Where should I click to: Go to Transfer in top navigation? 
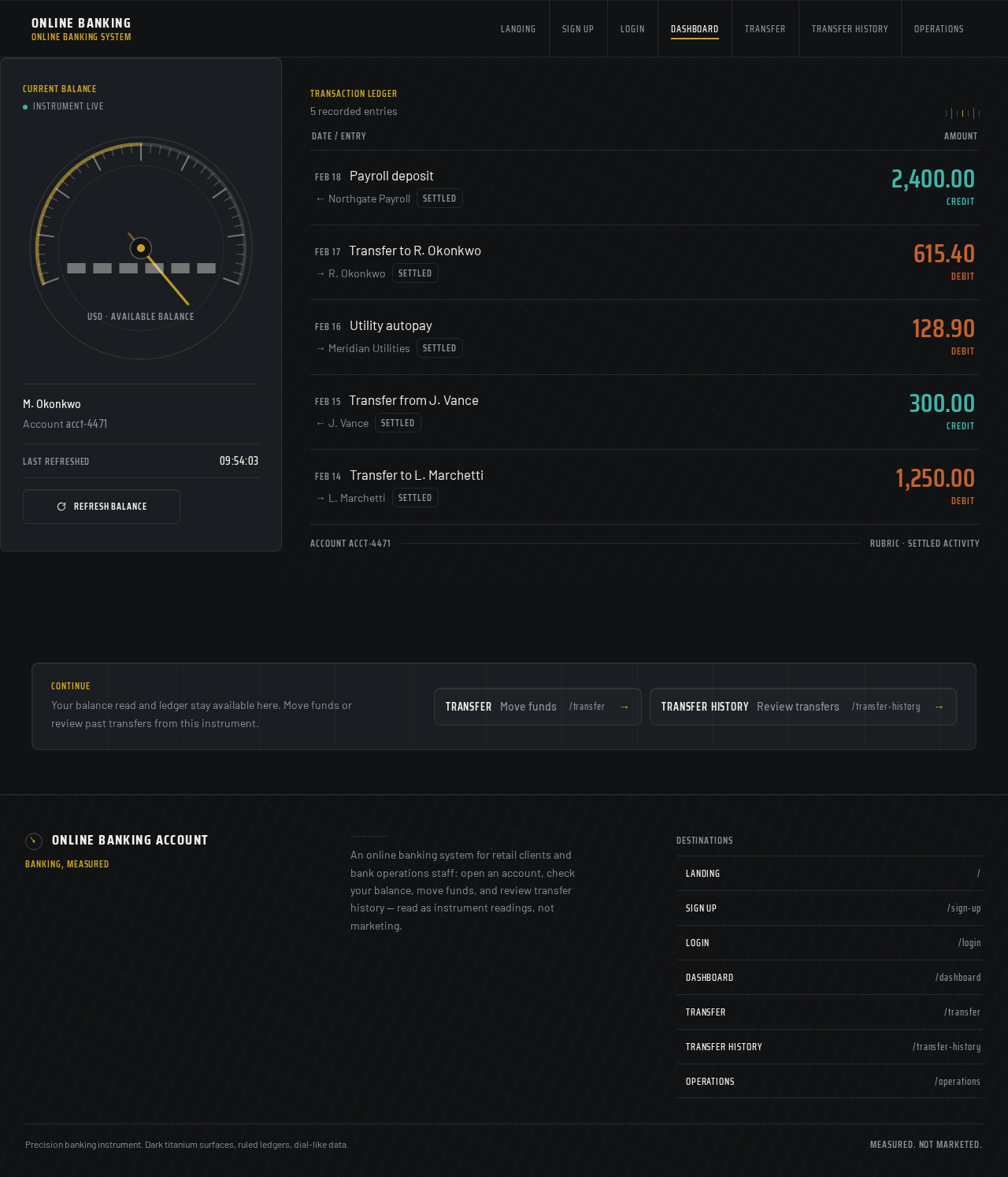(765, 29)
